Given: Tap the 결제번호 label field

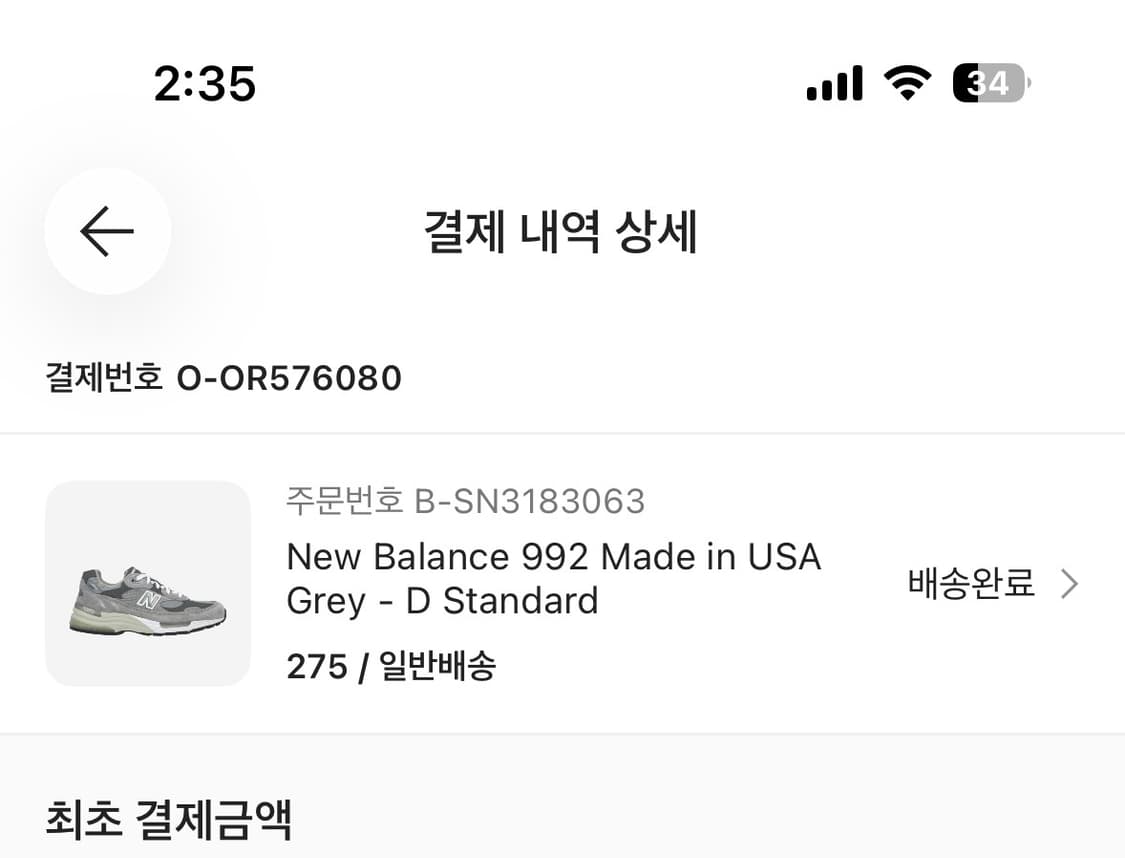Looking at the screenshot, I should pos(105,378).
